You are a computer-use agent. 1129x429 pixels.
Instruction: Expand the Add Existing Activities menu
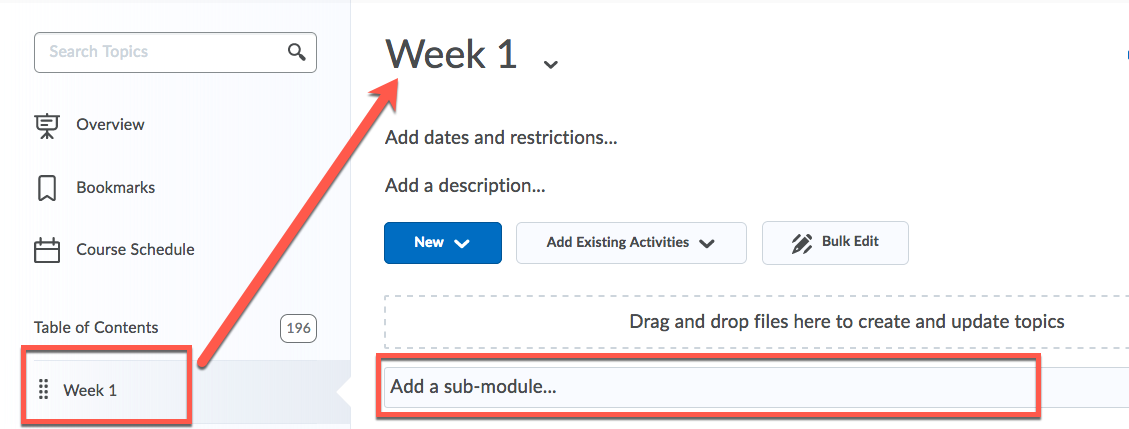630,242
